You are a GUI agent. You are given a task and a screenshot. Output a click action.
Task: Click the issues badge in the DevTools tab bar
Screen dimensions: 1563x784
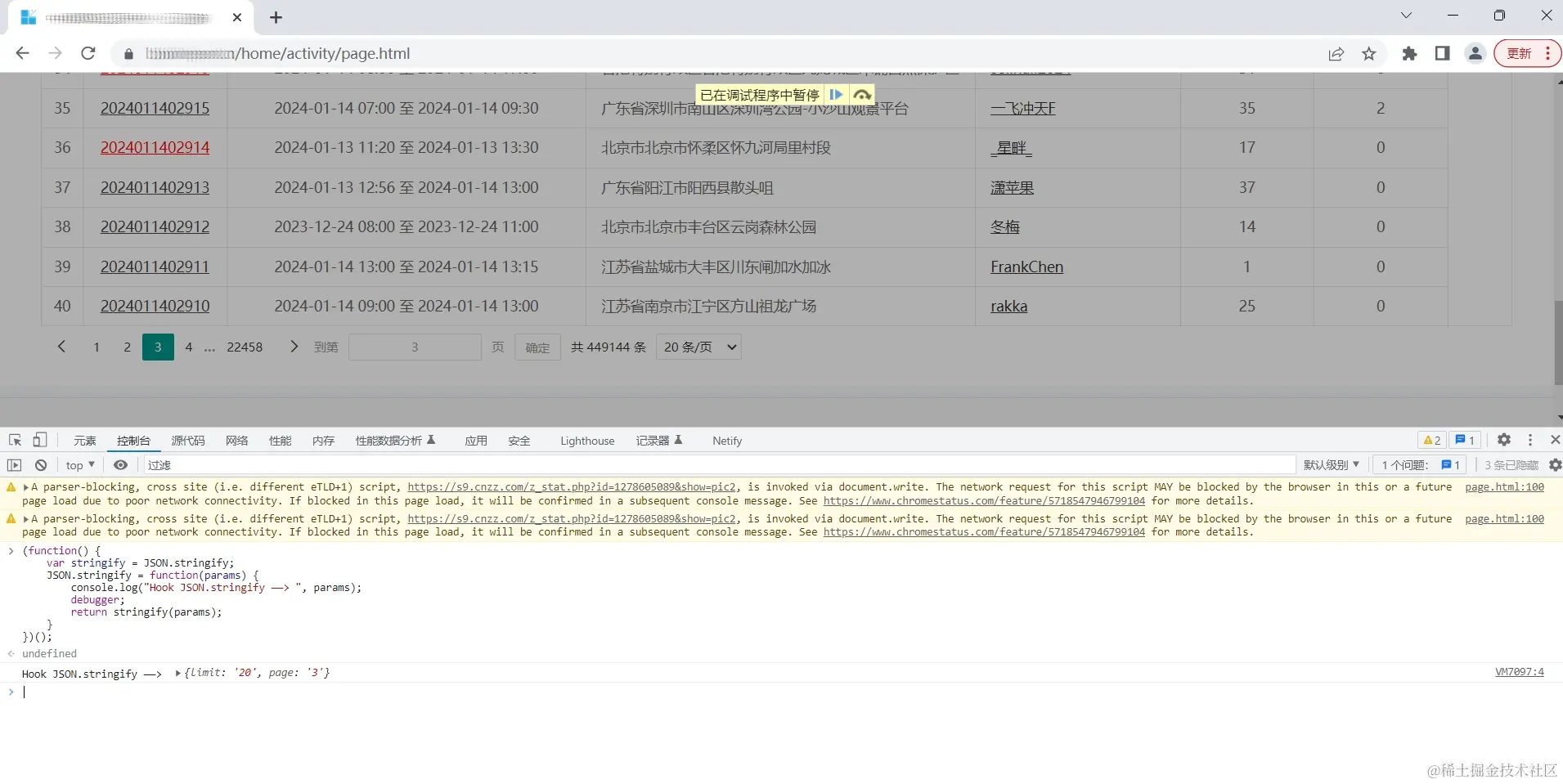(1465, 440)
